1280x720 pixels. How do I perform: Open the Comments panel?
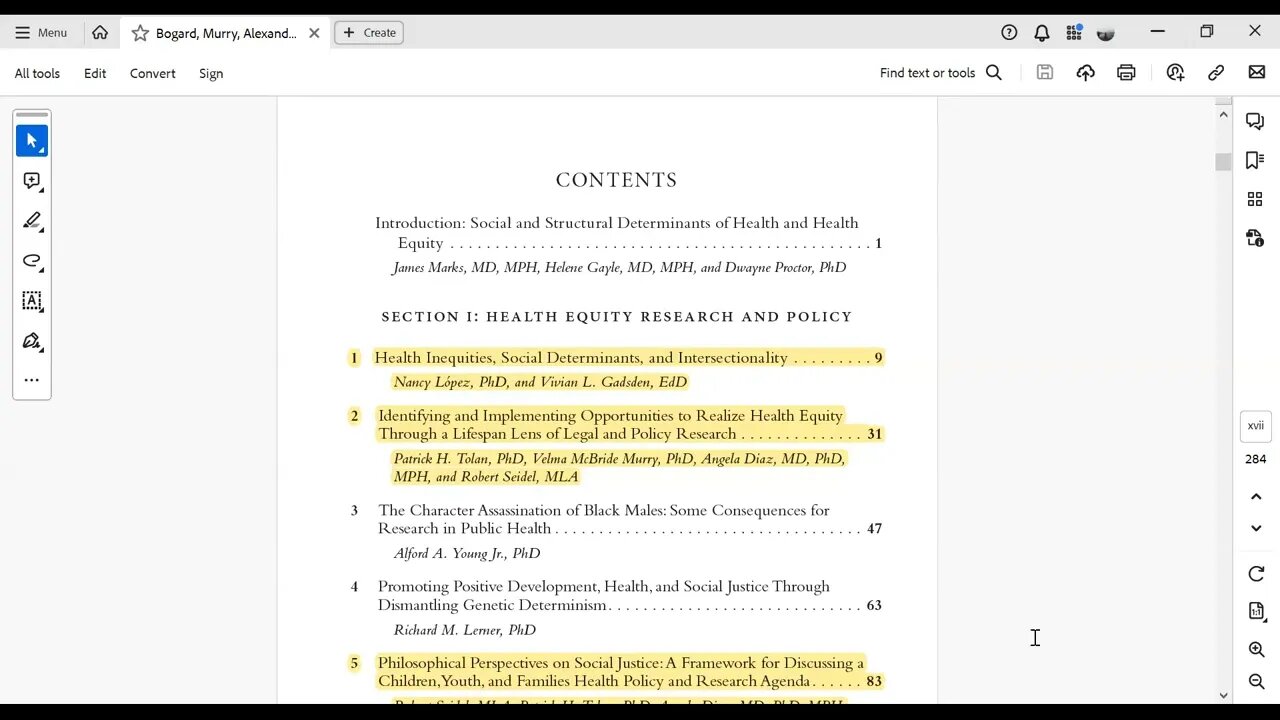click(x=1255, y=122)
